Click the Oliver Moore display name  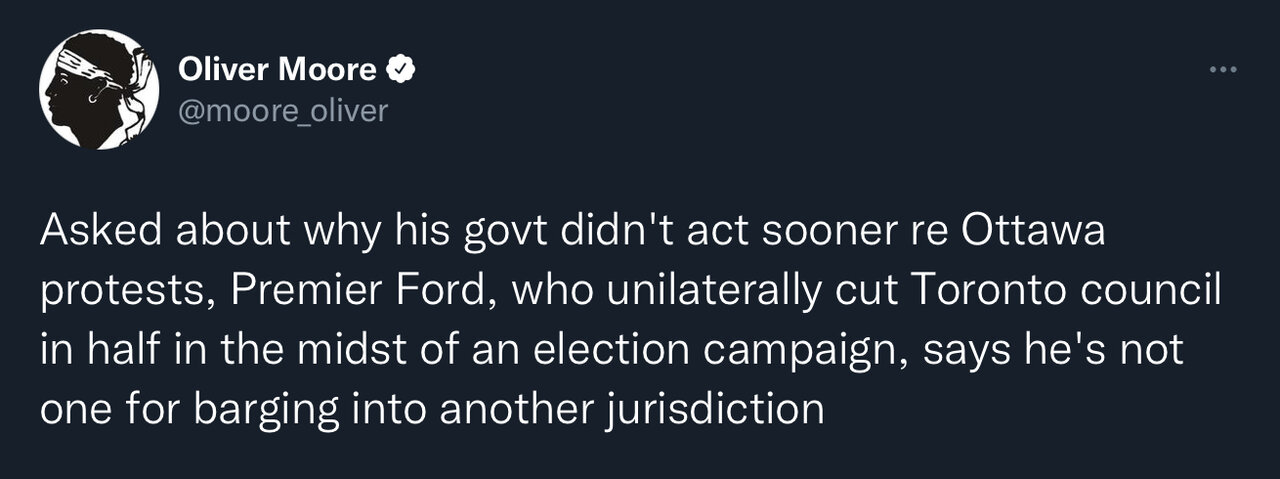[277, 70]
